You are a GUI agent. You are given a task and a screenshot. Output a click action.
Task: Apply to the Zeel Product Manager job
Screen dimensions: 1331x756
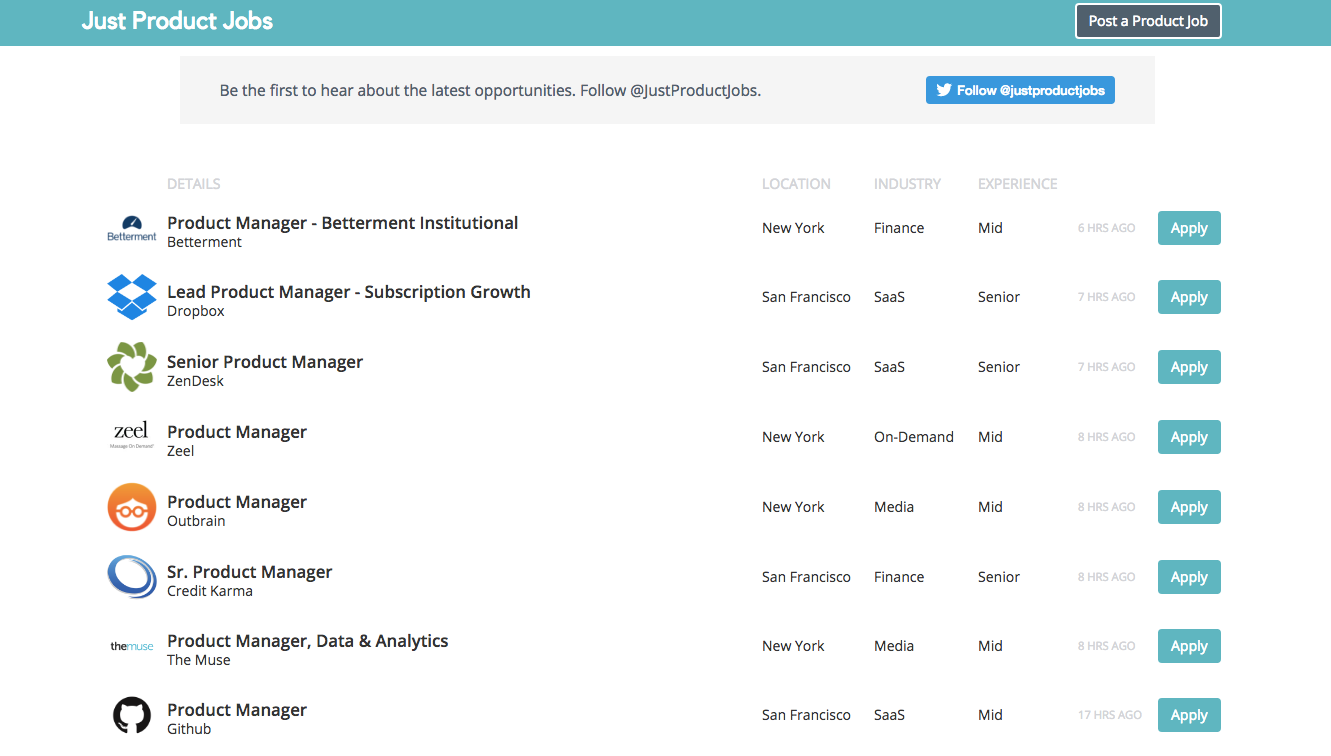[1189, 437]
